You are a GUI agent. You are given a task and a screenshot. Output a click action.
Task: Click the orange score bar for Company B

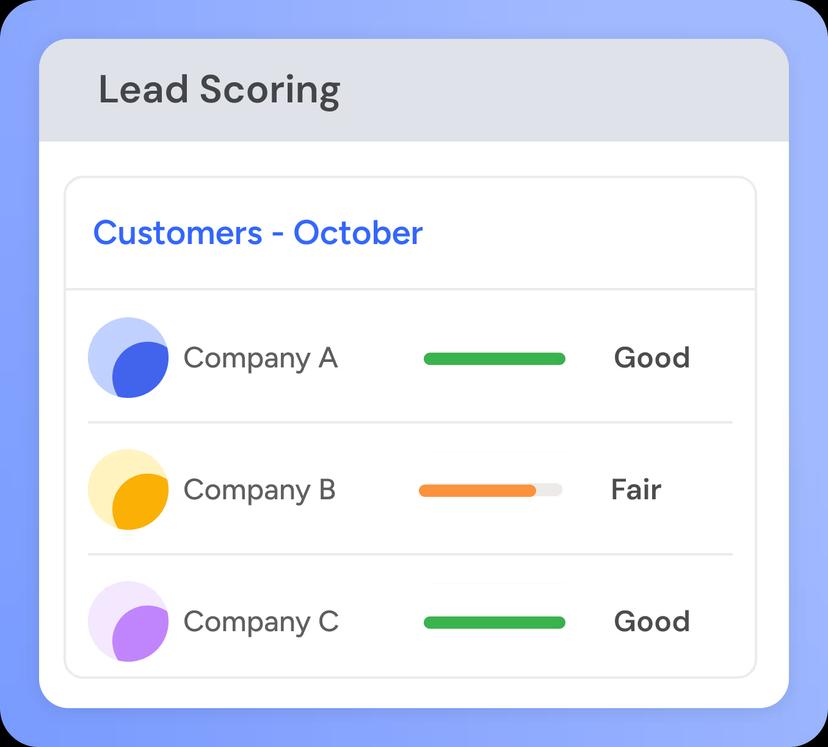click(477, 490)
